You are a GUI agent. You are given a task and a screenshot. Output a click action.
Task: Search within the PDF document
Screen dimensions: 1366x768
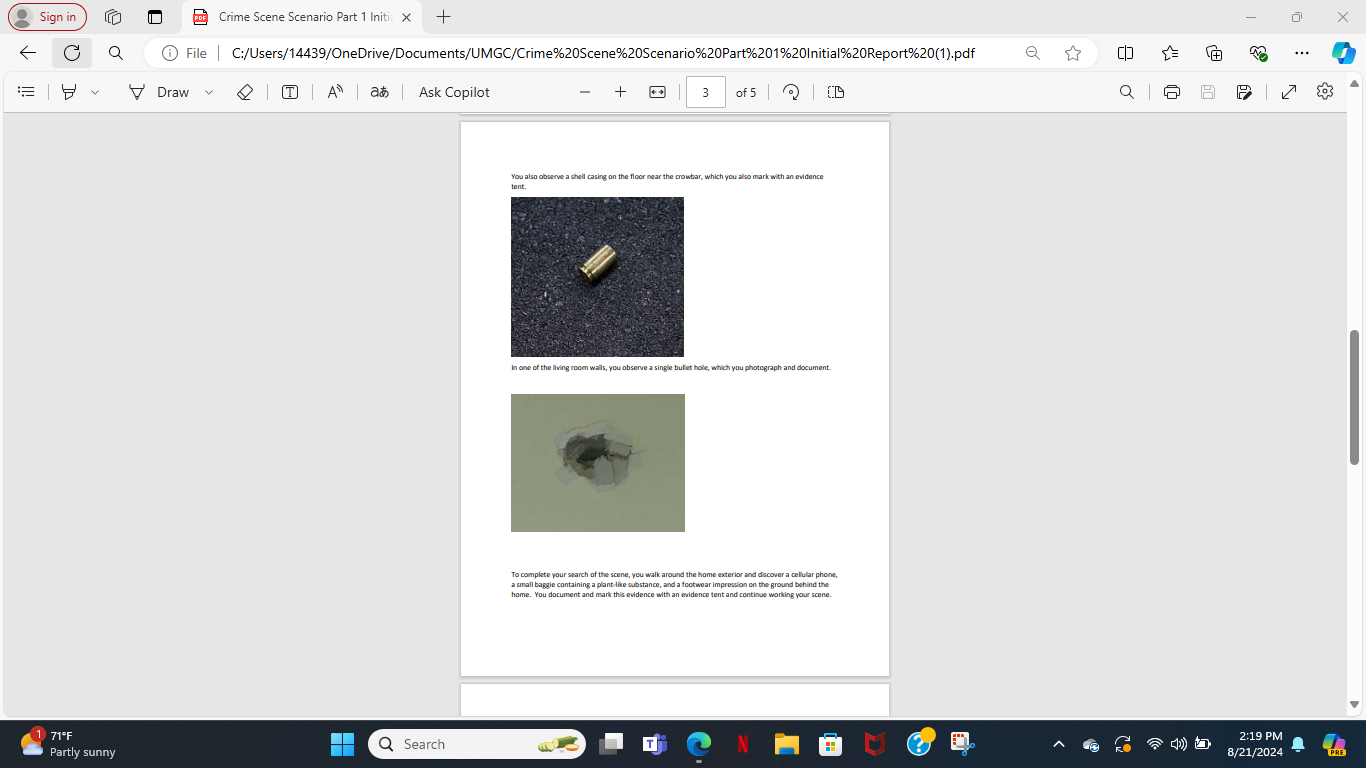[1126, 91]
